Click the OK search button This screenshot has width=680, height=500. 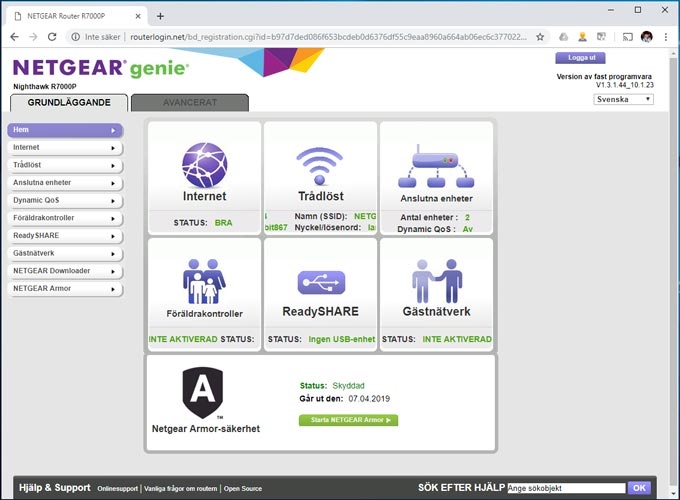pyautogui.click(x=639, y=488)
